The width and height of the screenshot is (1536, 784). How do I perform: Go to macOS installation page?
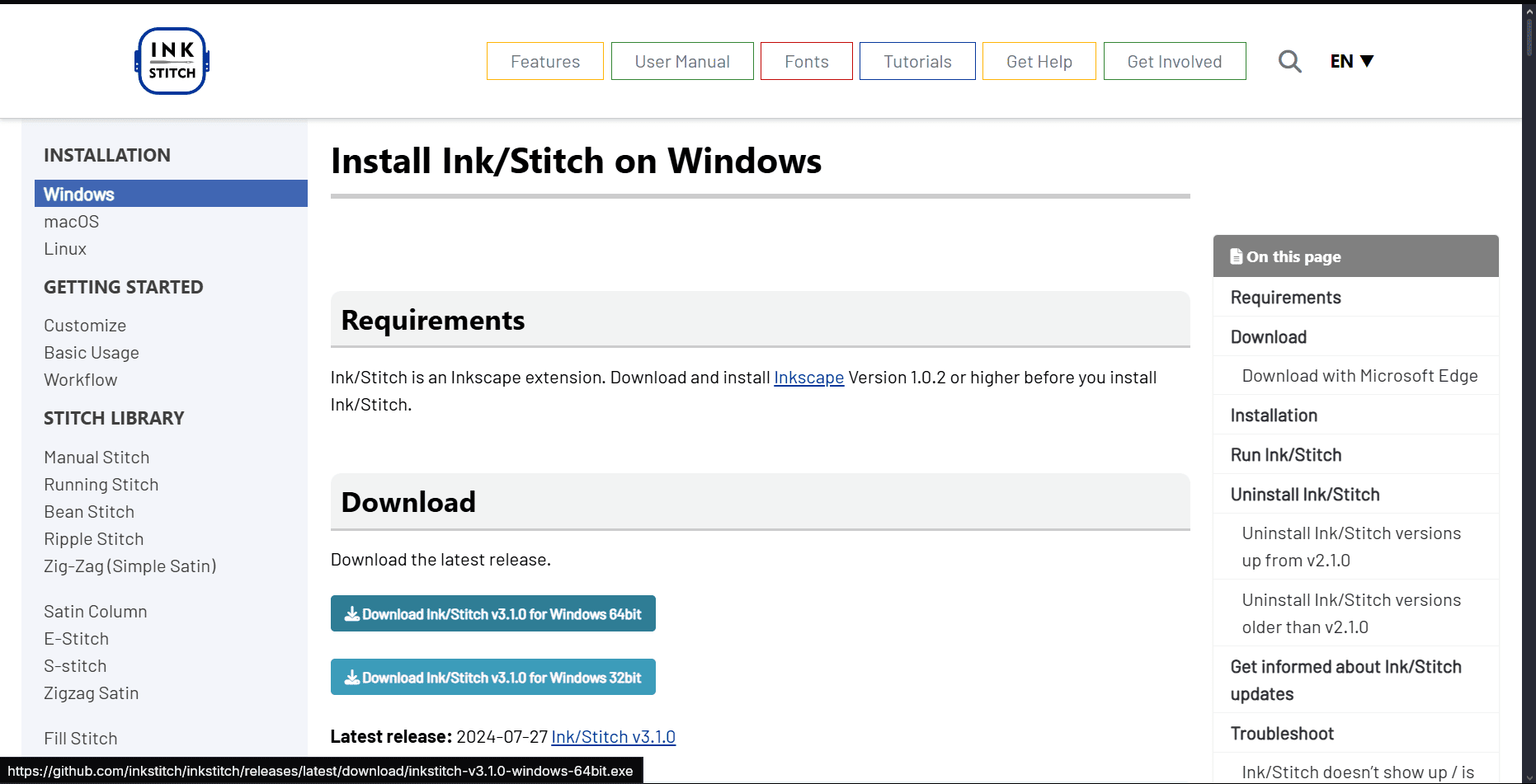coord(72,222)
